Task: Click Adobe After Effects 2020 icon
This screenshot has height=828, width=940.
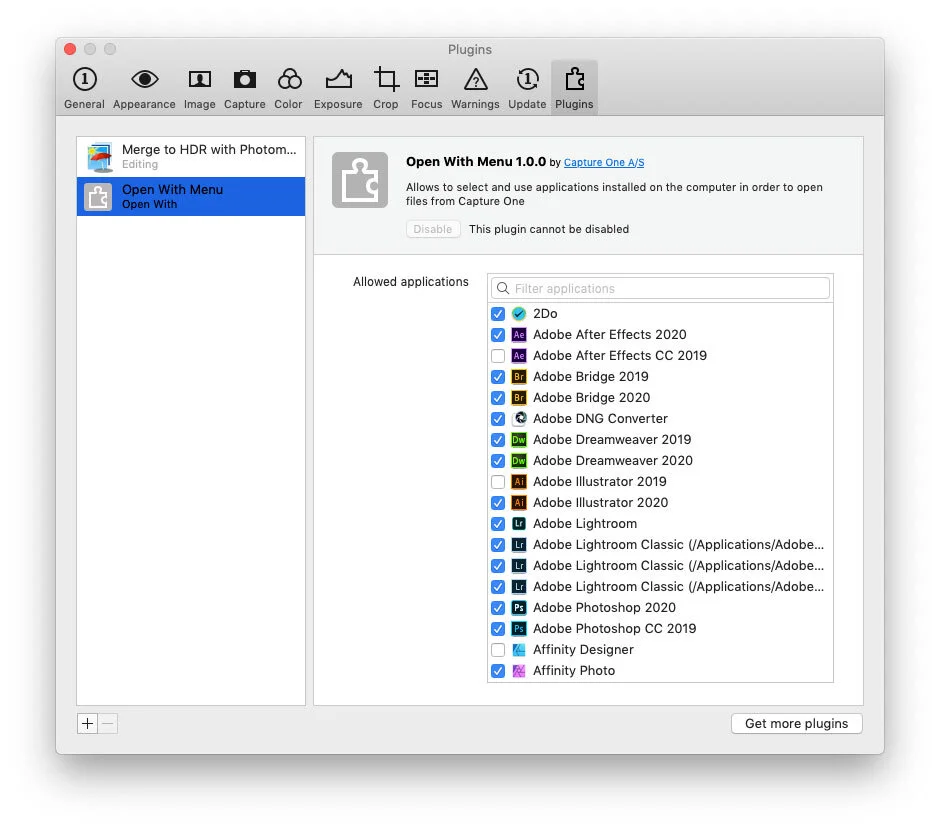Action: [x=519, y=335]
